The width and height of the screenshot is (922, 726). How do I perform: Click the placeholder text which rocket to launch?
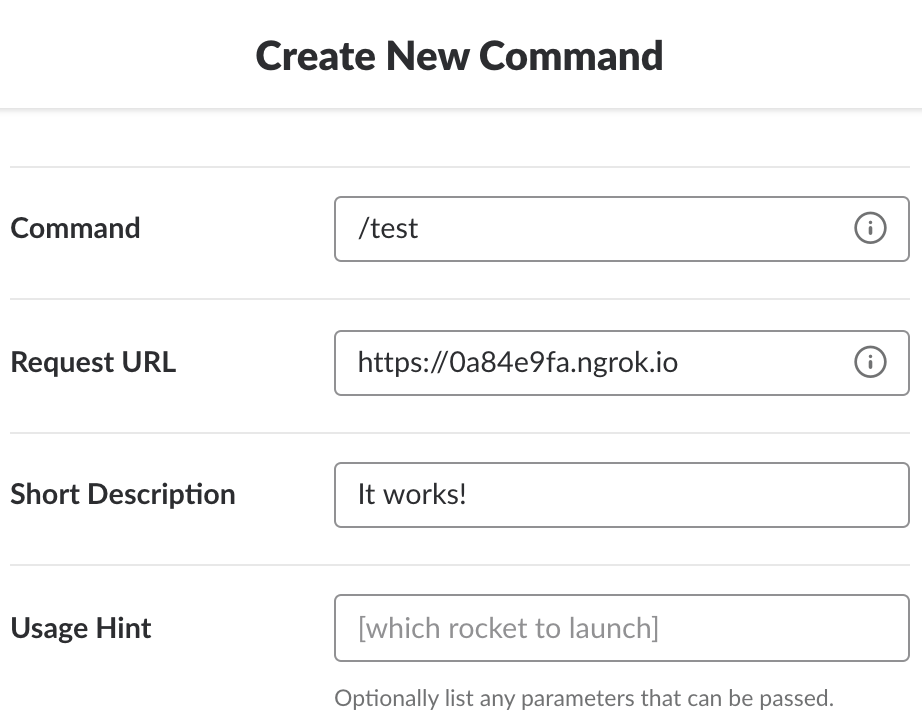(x=508, y=628)
